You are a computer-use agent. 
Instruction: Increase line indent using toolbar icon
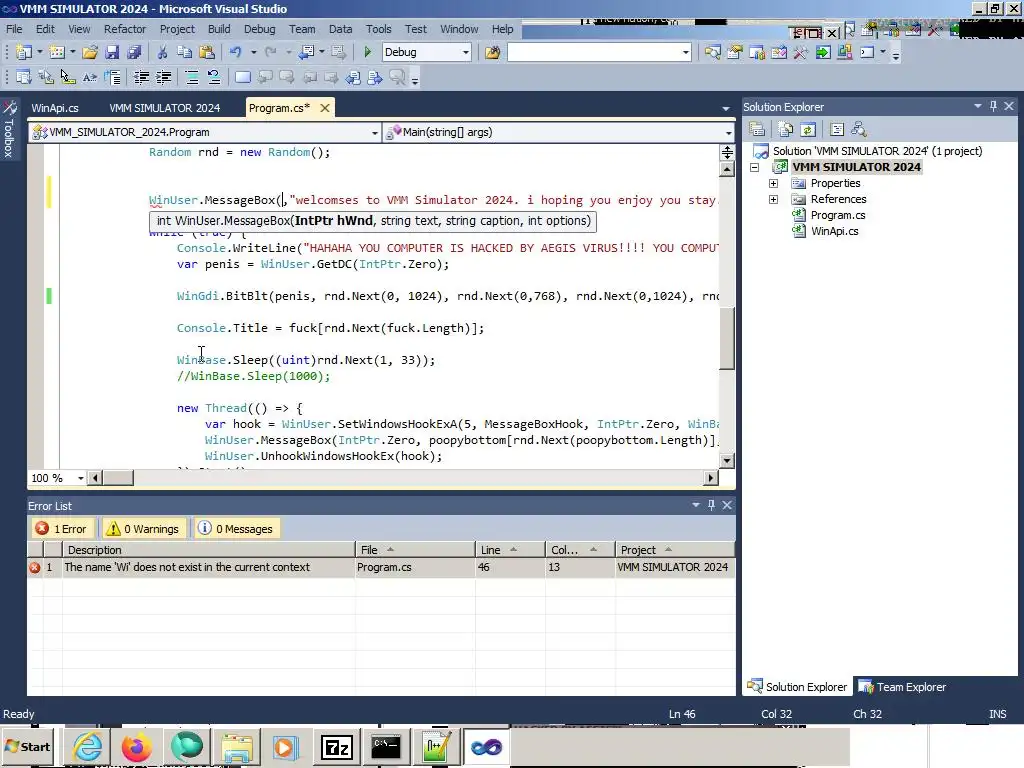click(x=163, y=78)
